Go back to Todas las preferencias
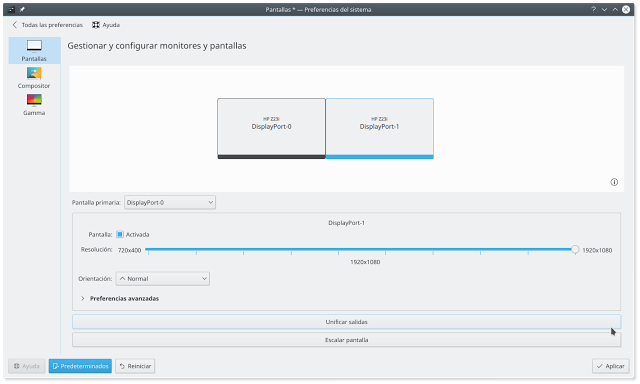Screen dimensions: 640x384 (47, 25)
